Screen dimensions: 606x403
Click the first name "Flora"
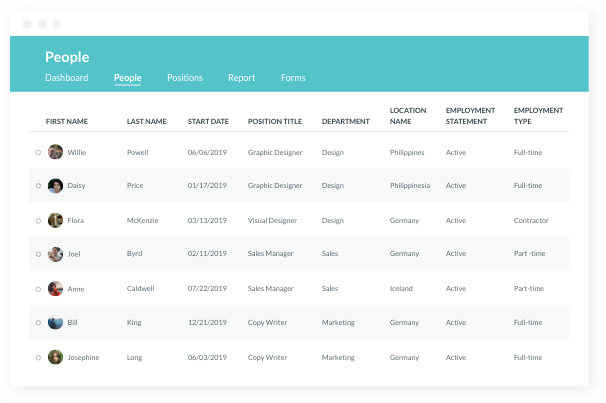(x=75, y=221)
